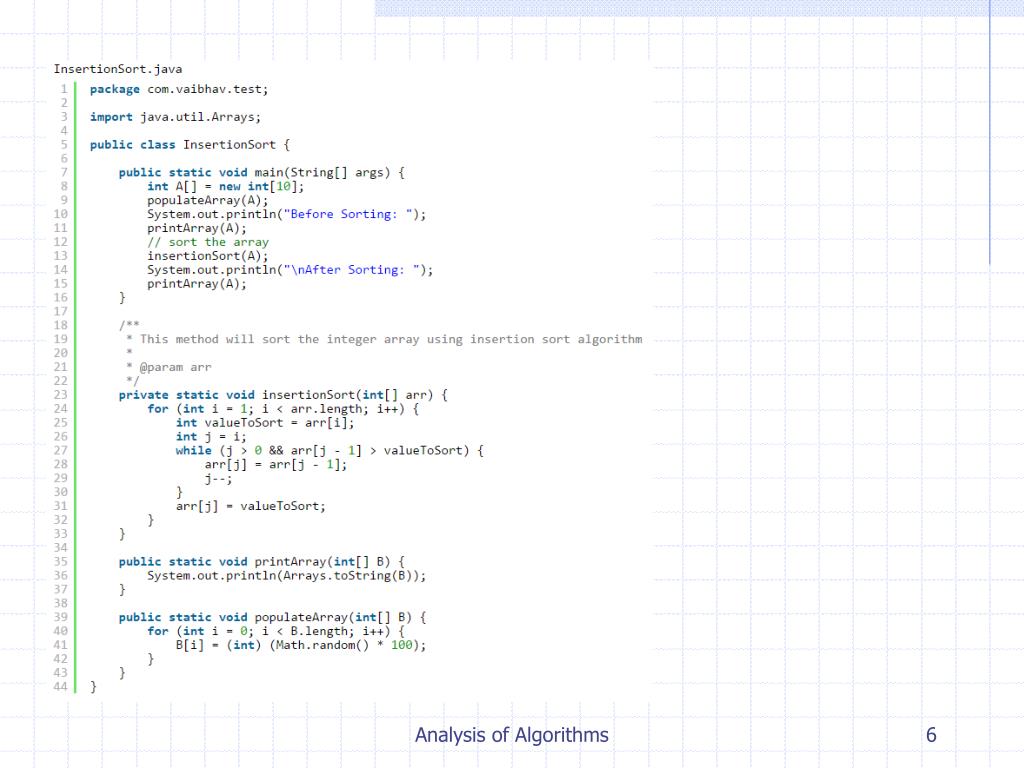Click the 'j--;' statement
The width and height of the screenshot is (1024, 768).
click(218, 479)
